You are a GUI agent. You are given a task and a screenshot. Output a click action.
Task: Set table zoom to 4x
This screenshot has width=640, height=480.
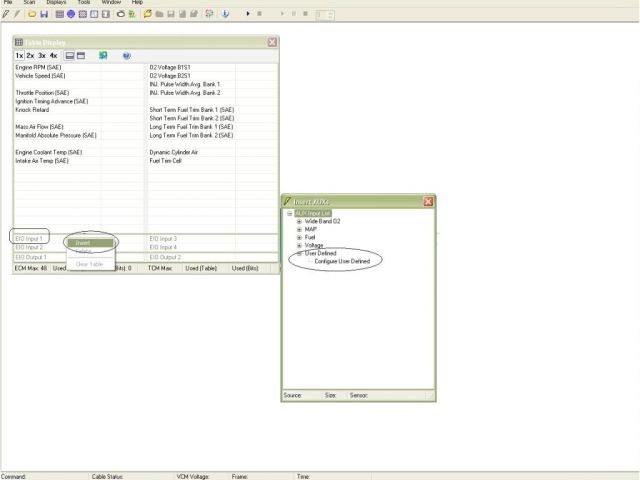click(53, 55)
